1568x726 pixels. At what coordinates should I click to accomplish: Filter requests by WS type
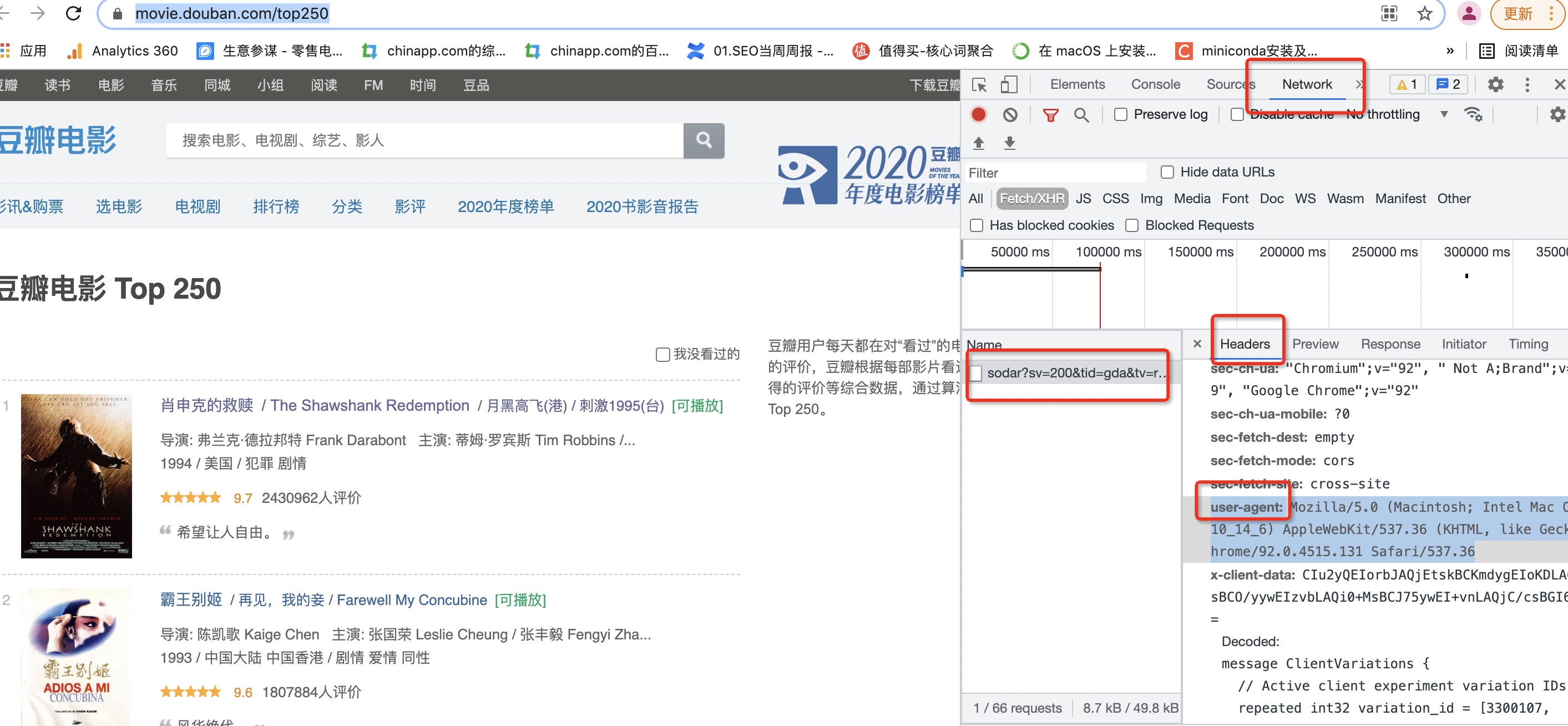tap(1305, 199)
